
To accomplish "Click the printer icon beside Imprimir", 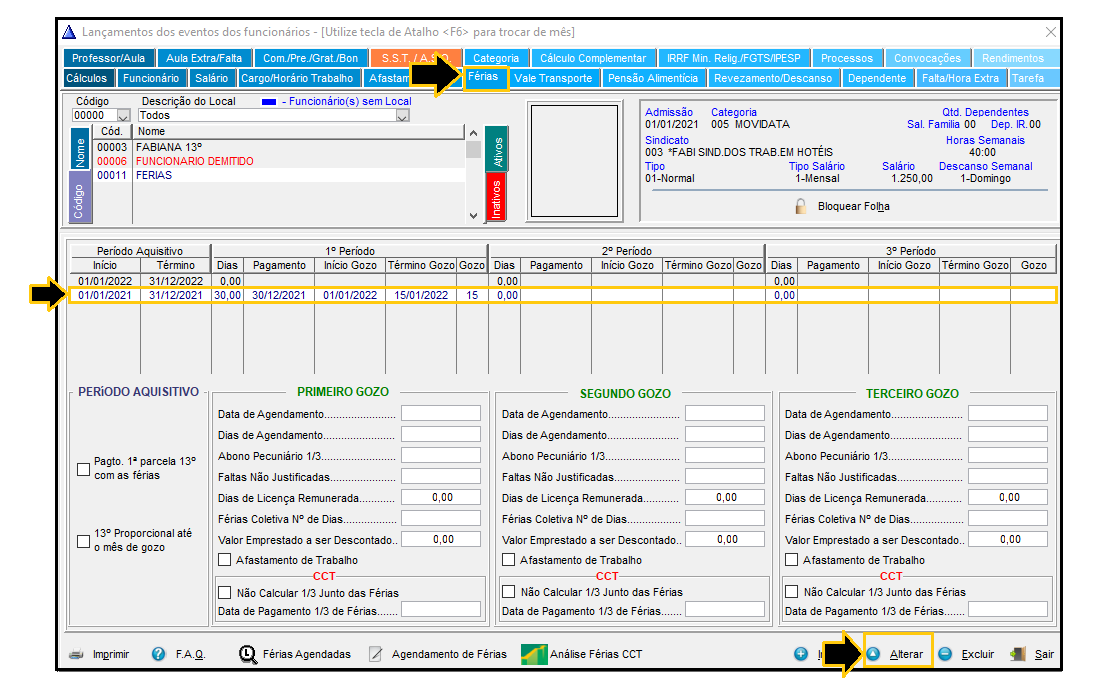I will (77, 654).
